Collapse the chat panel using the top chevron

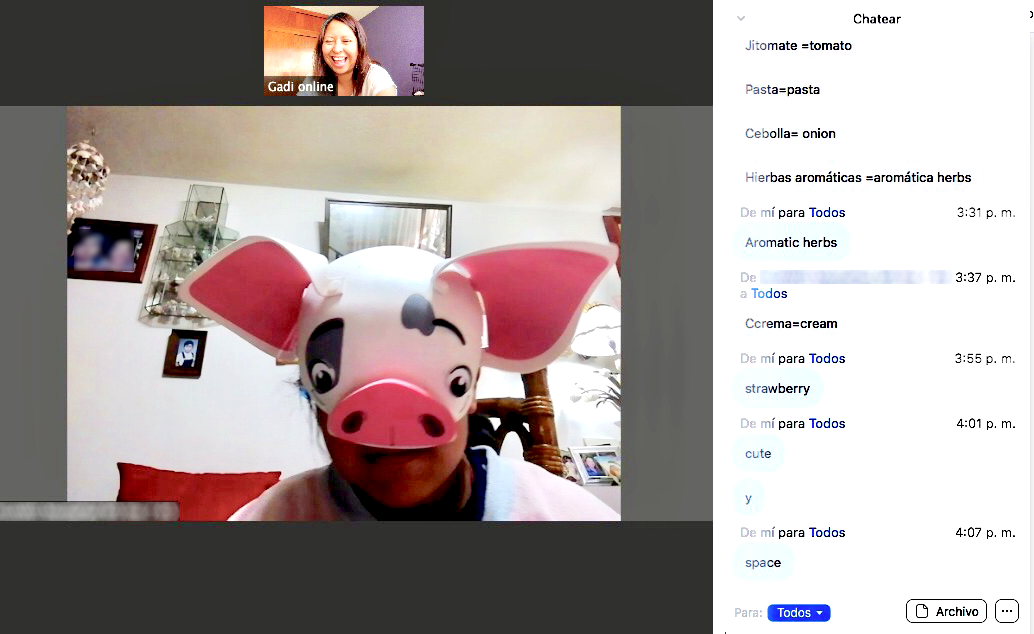pos(741,18)
